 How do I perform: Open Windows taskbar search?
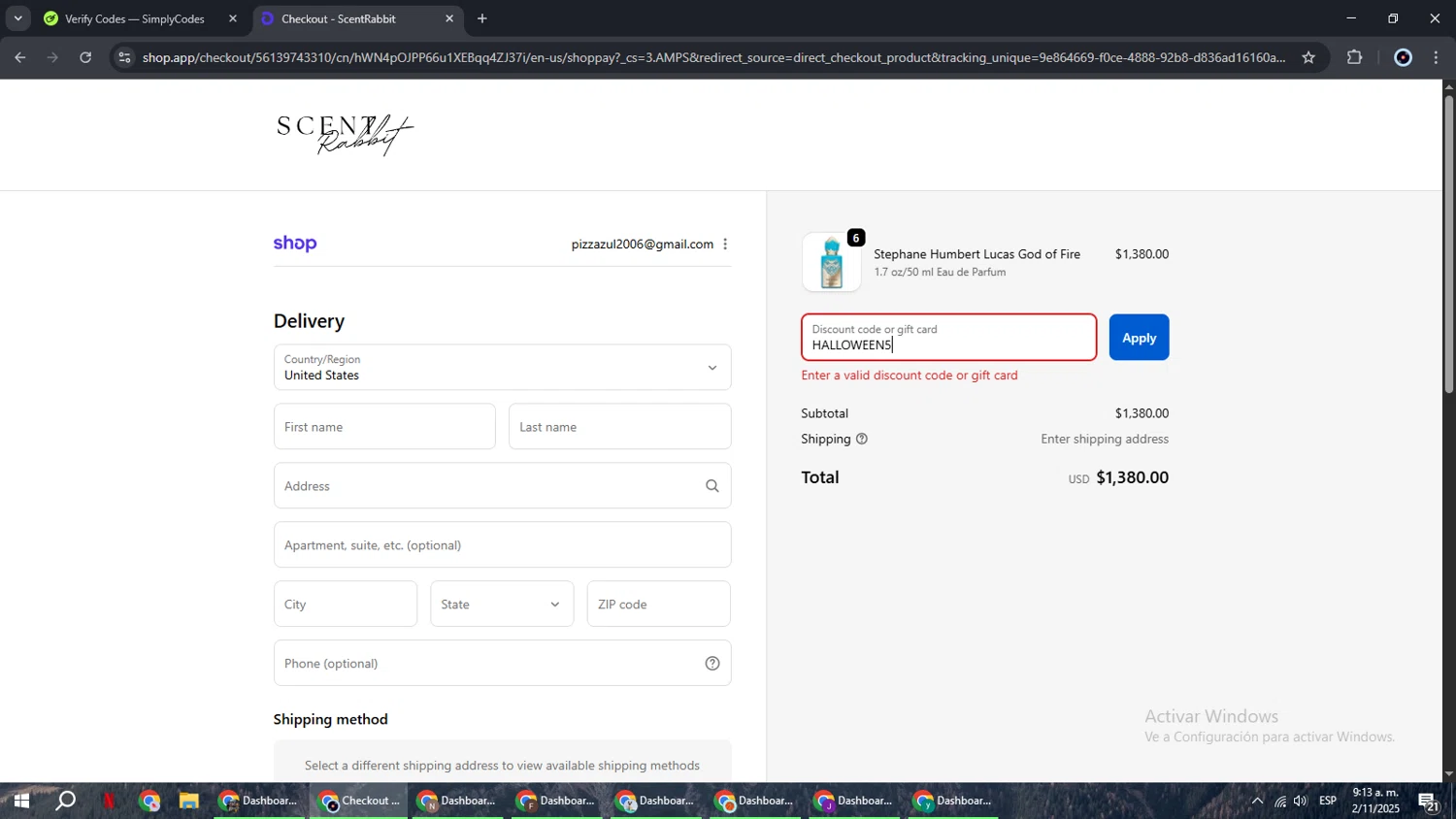click(x=65, y=802)
